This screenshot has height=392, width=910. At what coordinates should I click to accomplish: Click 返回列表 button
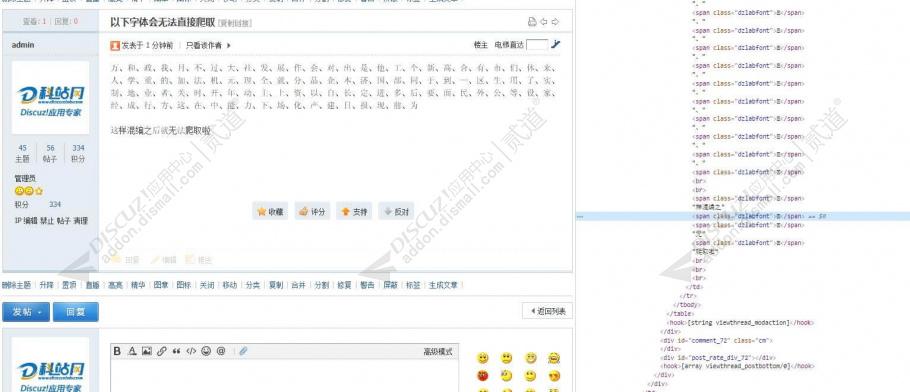[x=548, y=311]
